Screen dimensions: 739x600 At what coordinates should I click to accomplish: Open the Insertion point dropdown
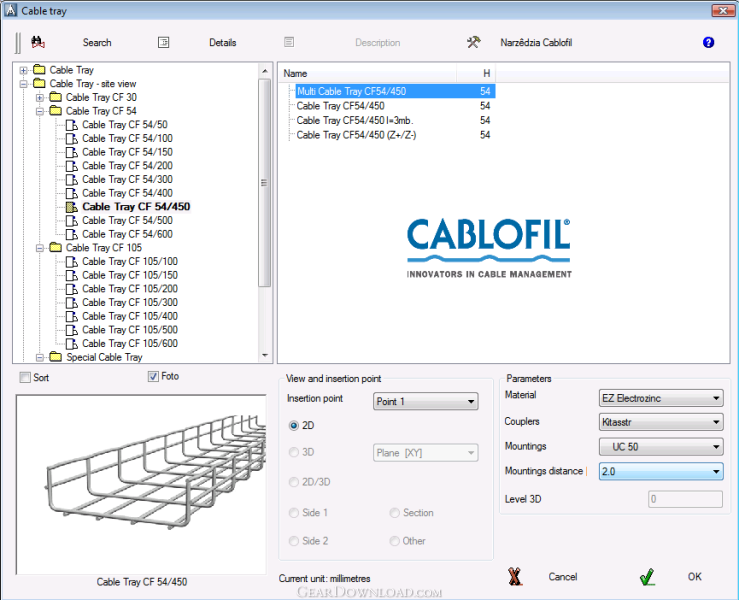coord(426,401)
